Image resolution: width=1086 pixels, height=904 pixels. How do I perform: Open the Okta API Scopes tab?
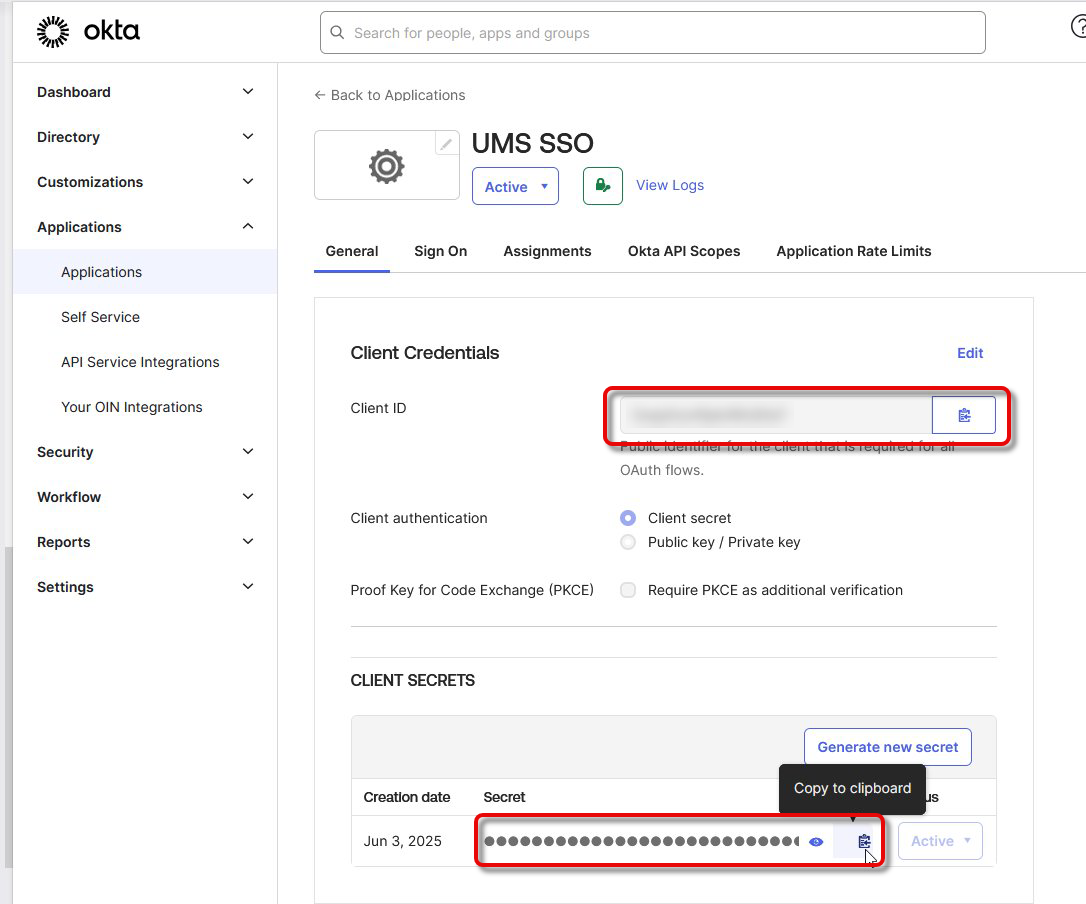pyautogui.click(x=684, y=251)
